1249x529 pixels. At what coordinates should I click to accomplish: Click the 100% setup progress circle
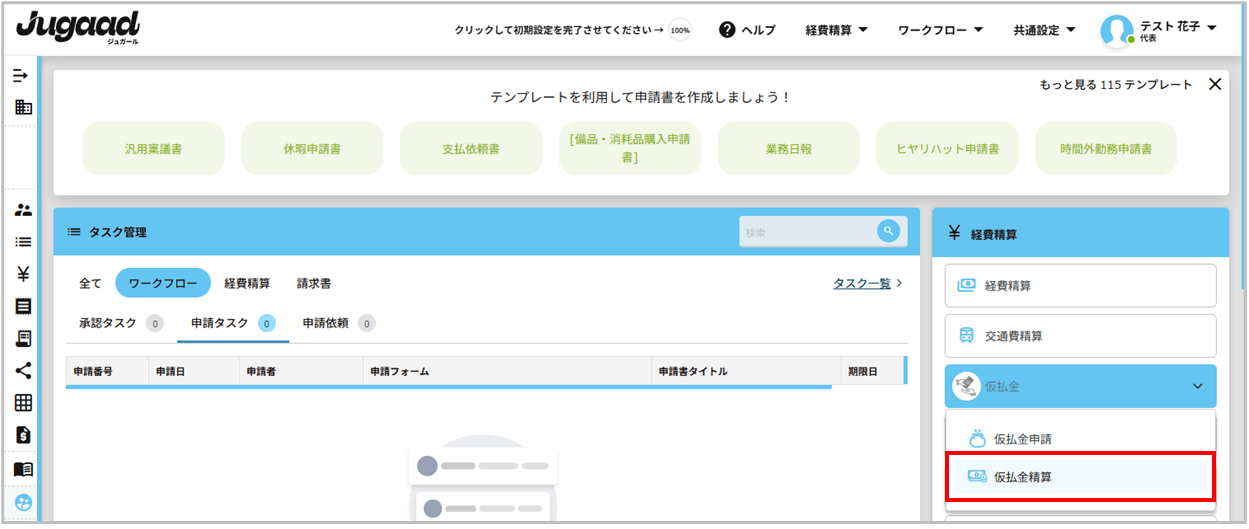click(680, 30)
